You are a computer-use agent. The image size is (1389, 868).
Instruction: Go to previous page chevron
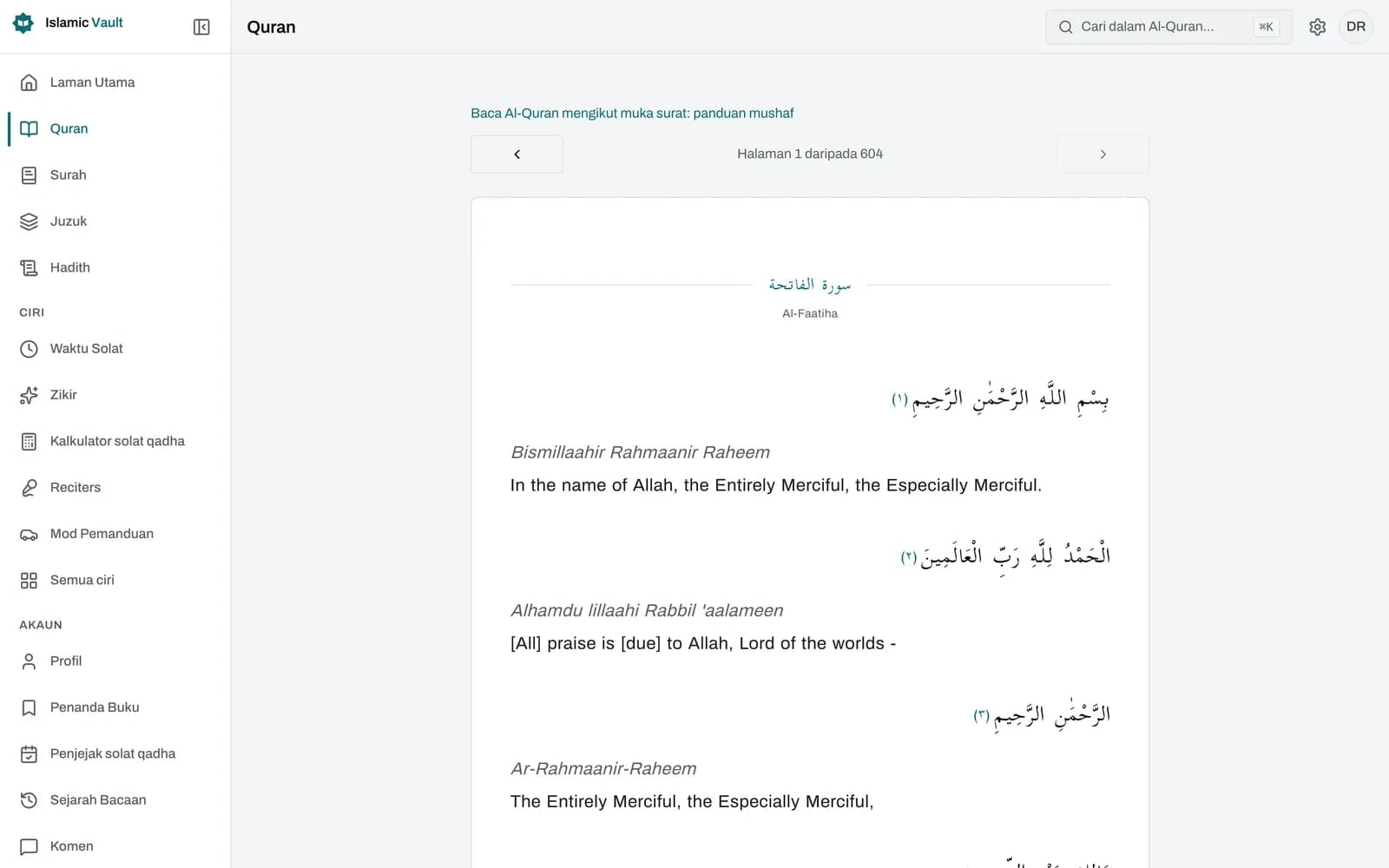(x=517, y=155)
